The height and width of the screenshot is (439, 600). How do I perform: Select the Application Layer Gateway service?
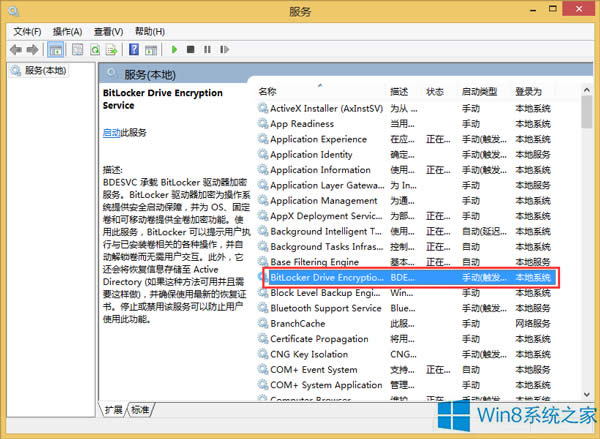(404, 185)
